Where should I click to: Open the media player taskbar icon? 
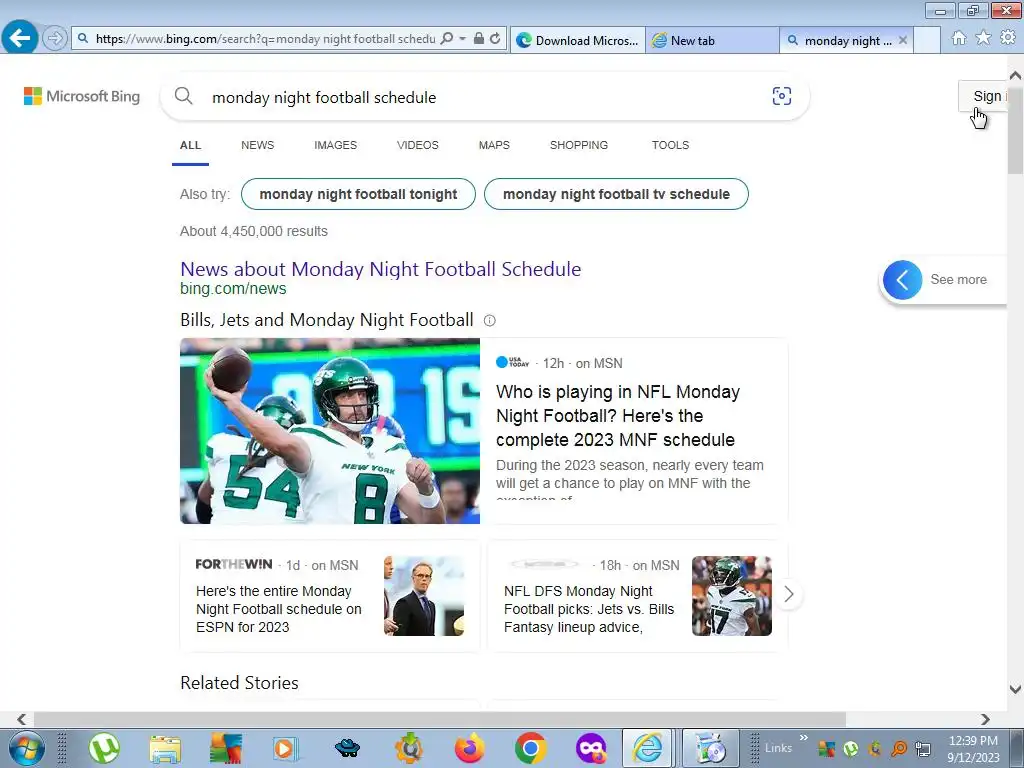tap(285, 748)
